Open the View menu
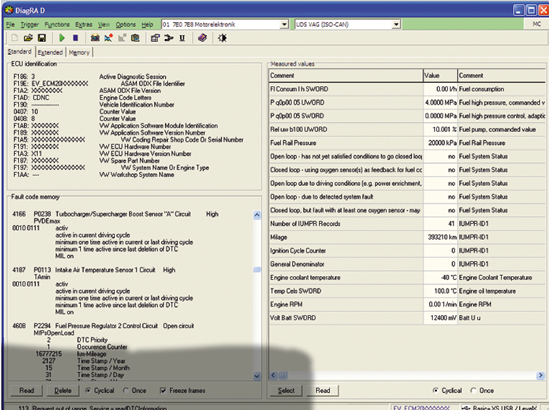The image size is (549, 410). point(104,25)
